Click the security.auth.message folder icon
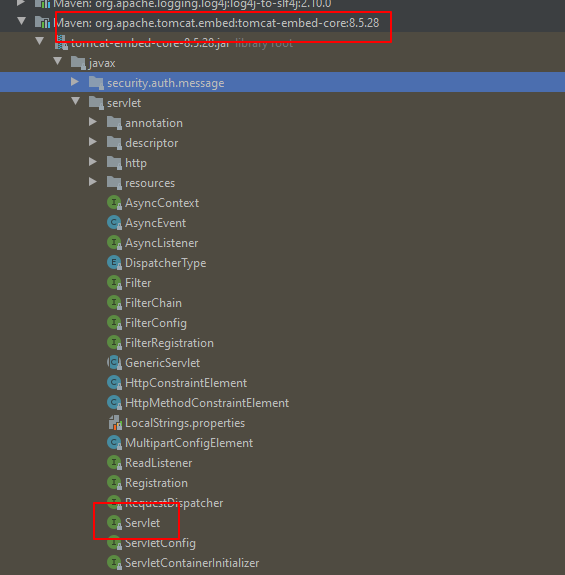This screenshot has width=565, height=575. [96, 83]
